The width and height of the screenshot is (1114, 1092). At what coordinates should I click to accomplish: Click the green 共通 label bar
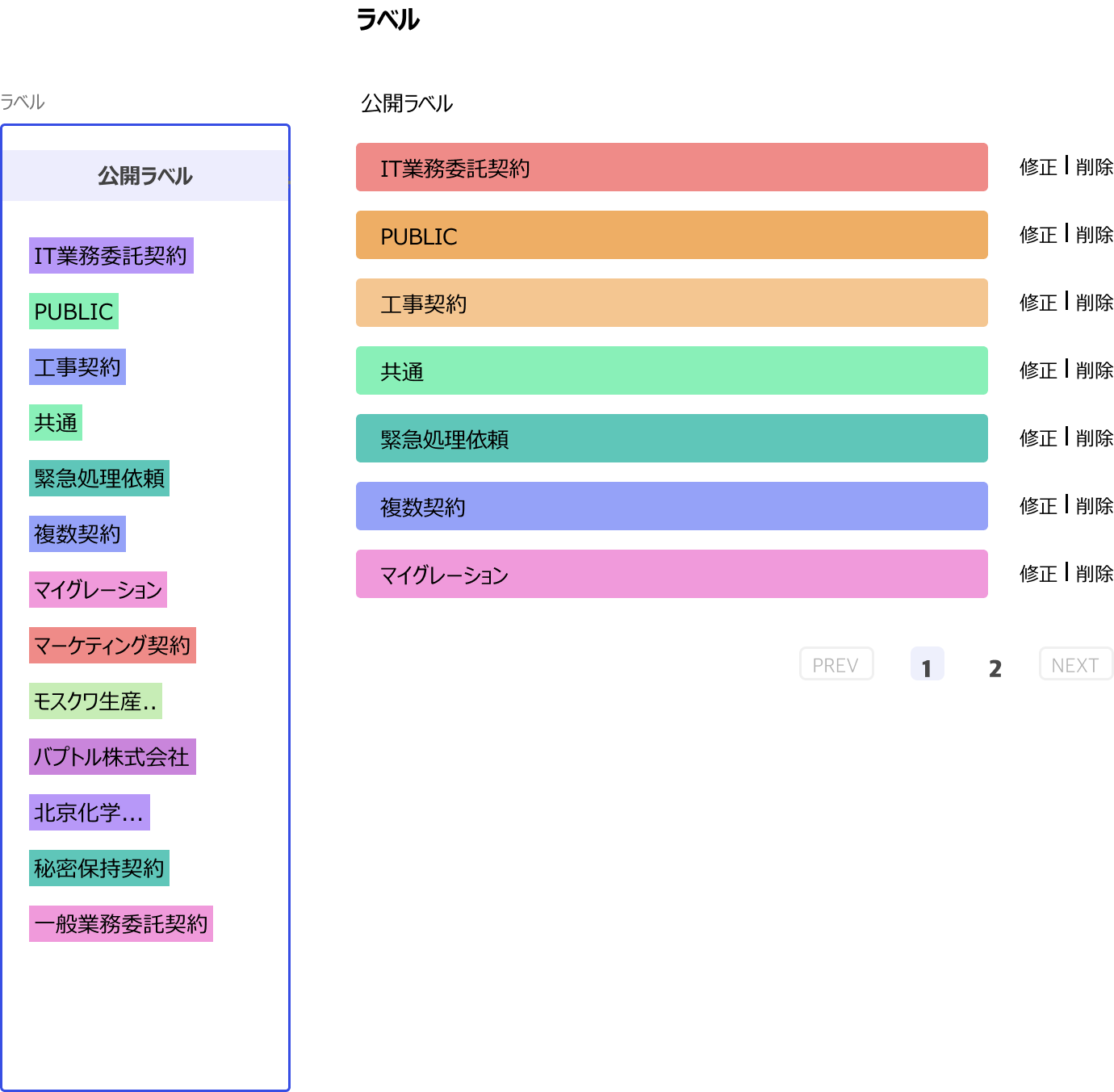[672, 371]
